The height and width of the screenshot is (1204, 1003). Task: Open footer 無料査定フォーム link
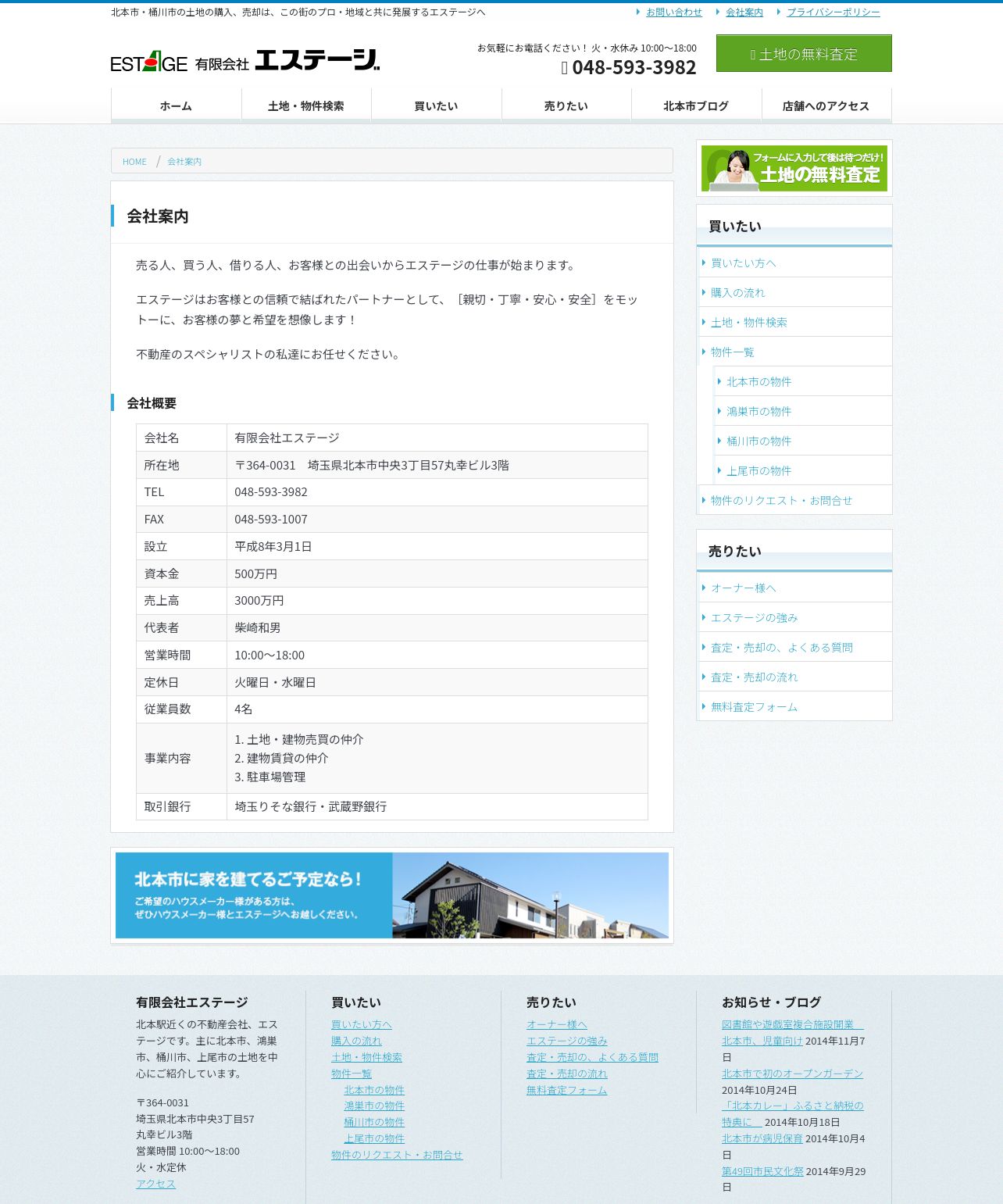(566, 1090)
